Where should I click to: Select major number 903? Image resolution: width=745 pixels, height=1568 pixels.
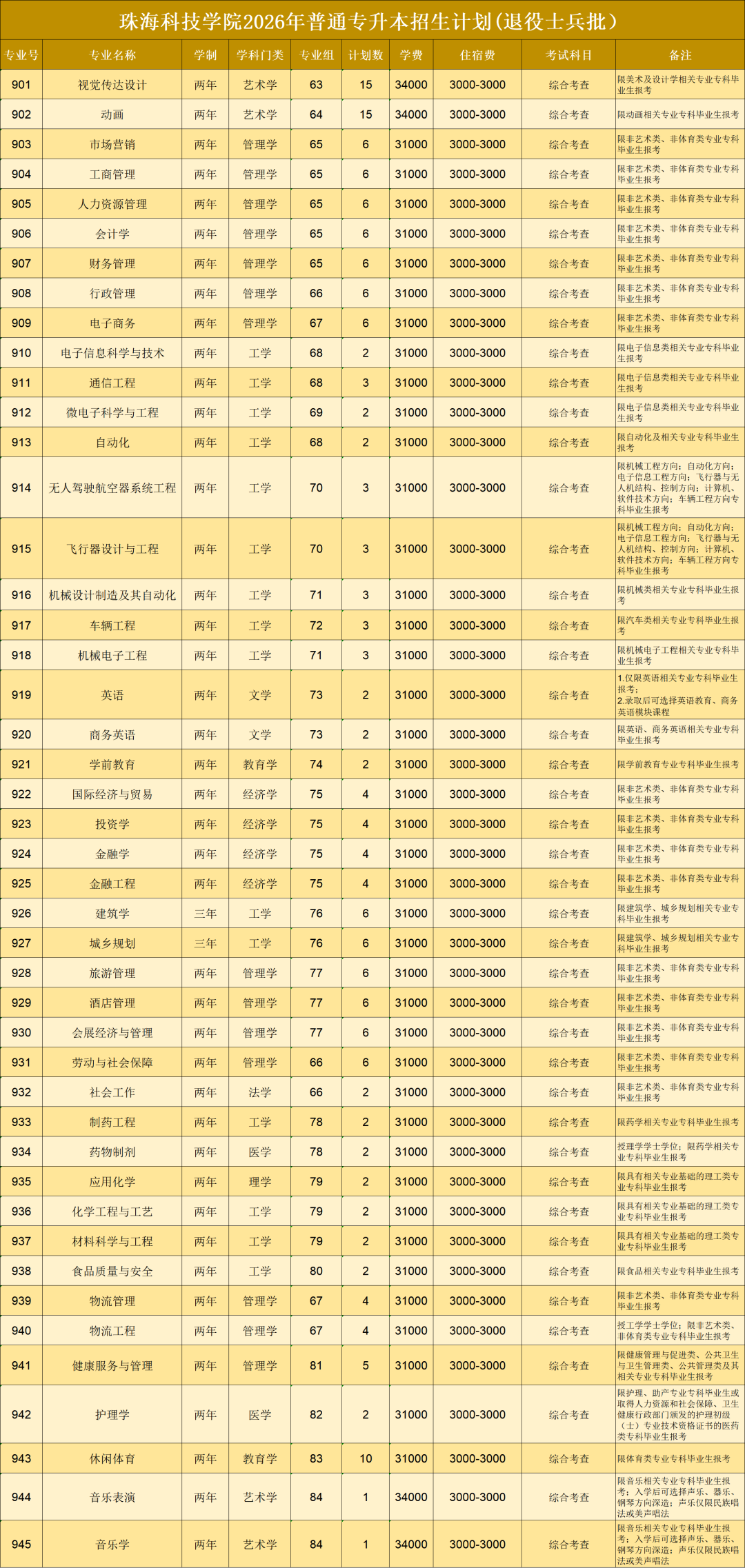[21, 144]
